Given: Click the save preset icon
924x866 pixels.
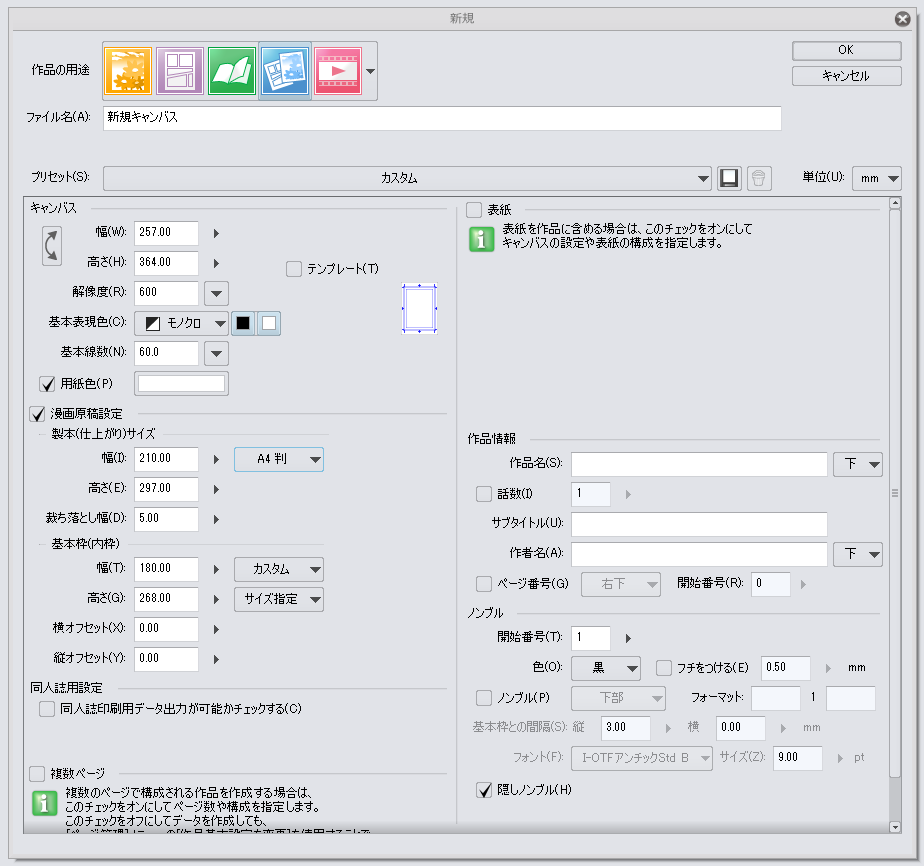Looking at the screenshot, I should [729, 178].
